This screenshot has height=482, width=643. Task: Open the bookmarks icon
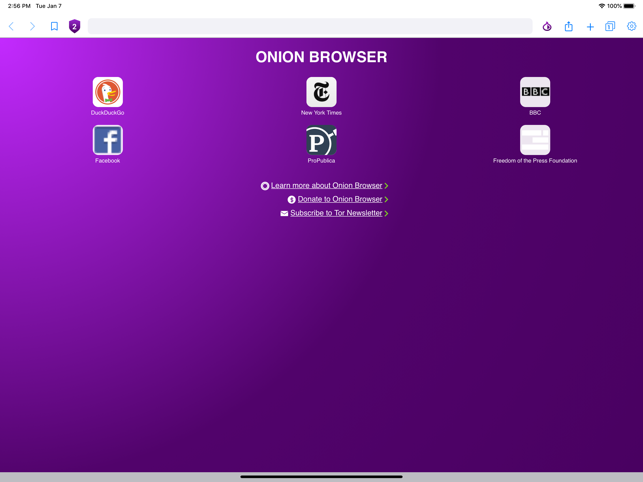54,27
